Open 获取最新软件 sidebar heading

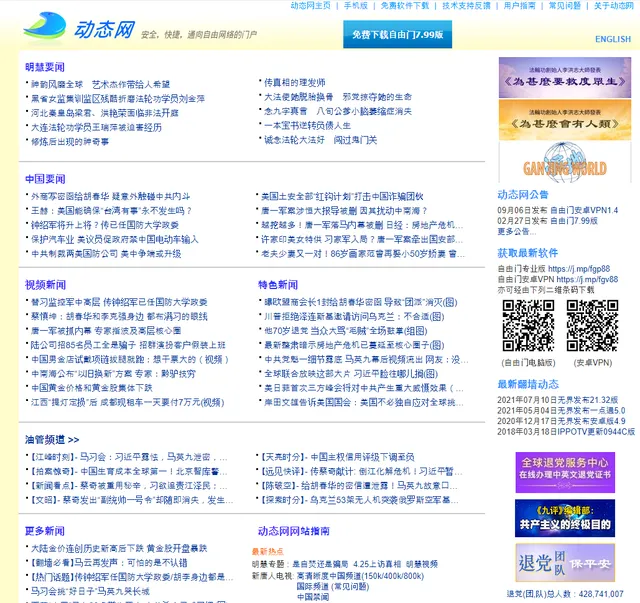[x=527, y=253]
